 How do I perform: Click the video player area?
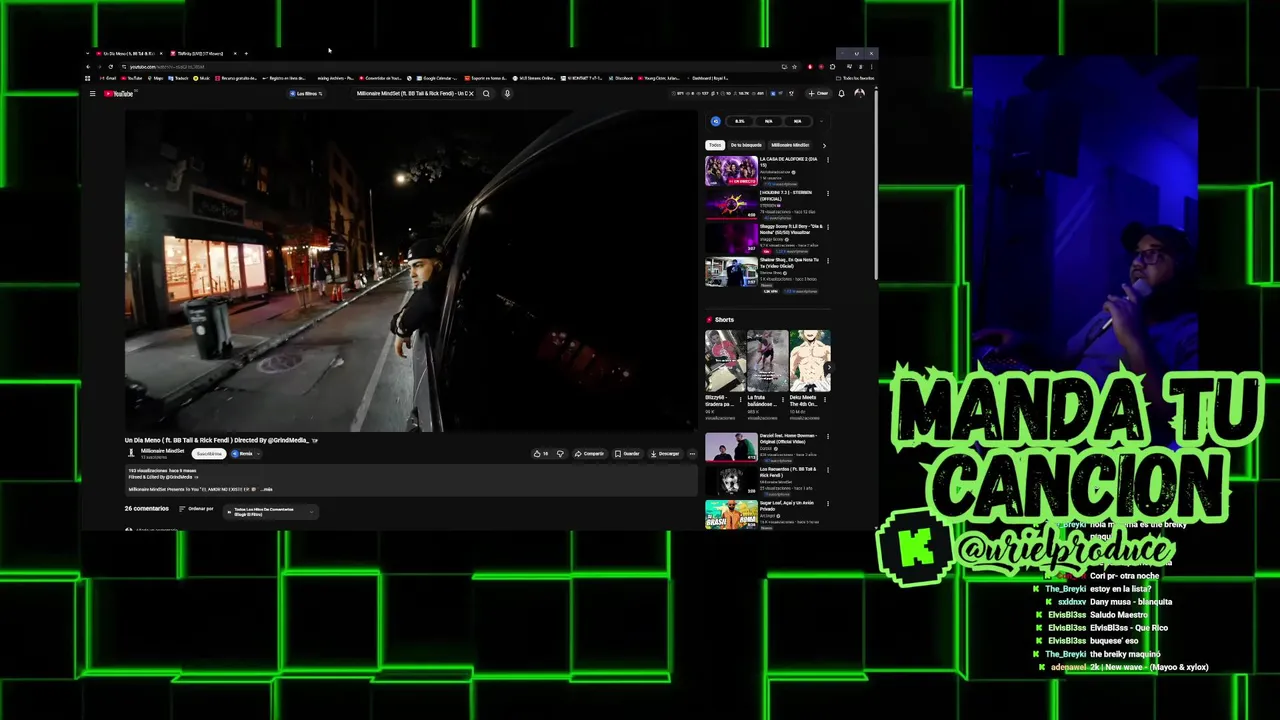click(410, 270)
